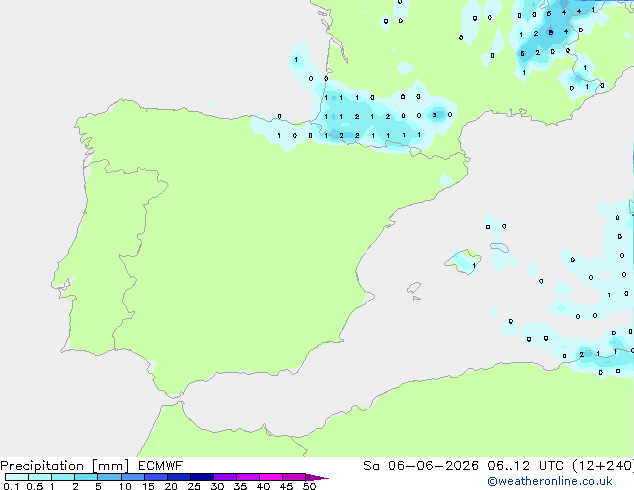
Task: Click the '35' legend scale label
Action: [x=240, y=486]
